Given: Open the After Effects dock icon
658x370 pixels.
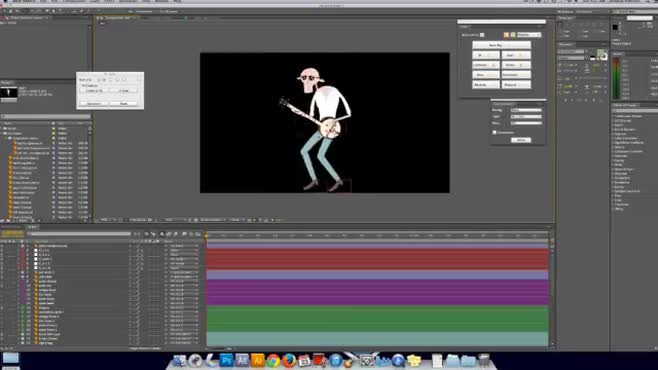Looking at the screenshot, I should (242, 360).
